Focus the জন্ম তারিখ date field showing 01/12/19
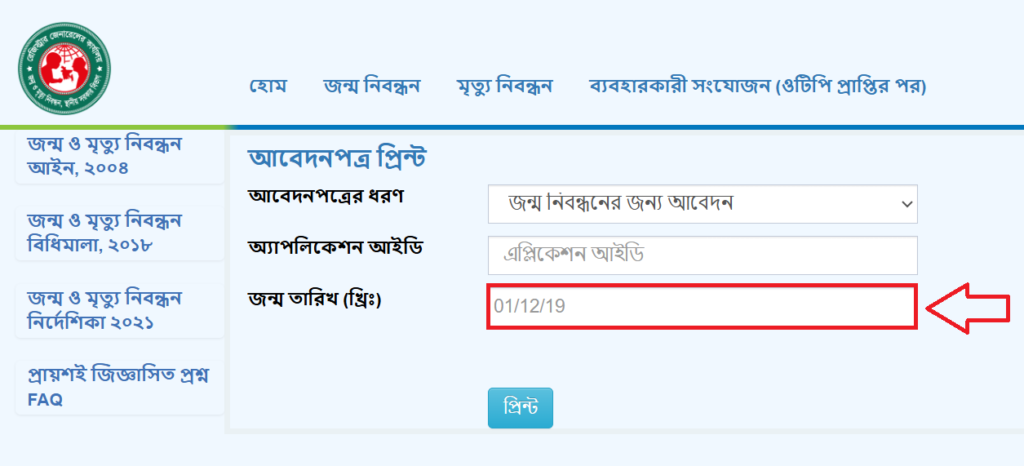Screen dimensions: 1024x466 702,306
